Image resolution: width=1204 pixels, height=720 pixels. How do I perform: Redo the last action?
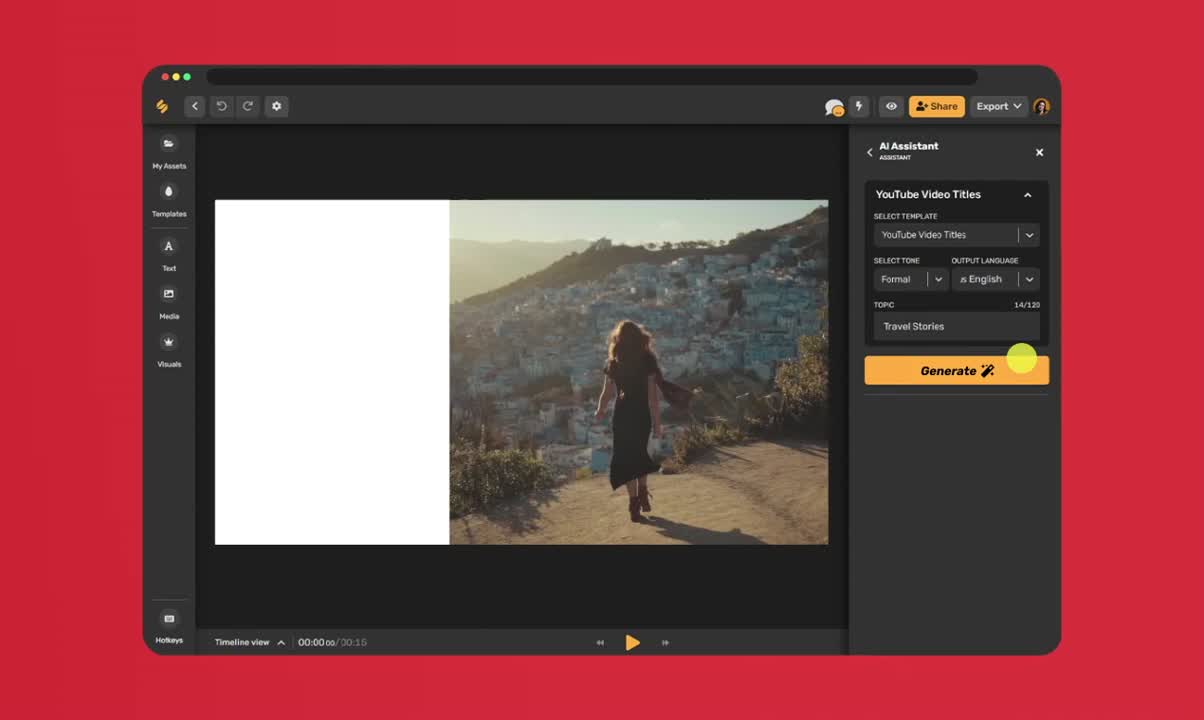coord(248,106)
